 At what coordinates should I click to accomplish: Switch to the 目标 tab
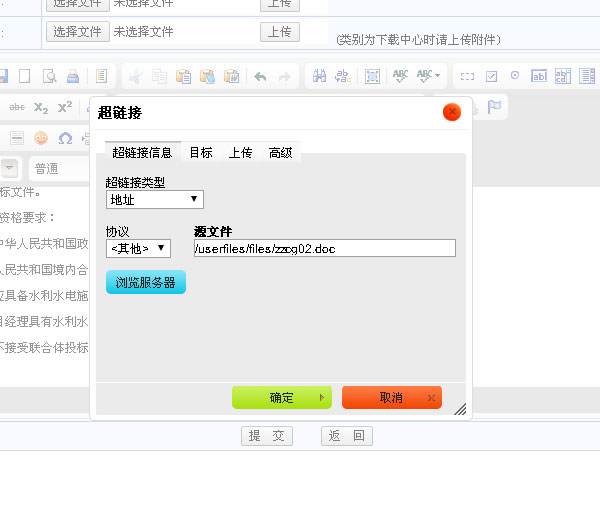(201, 152)
